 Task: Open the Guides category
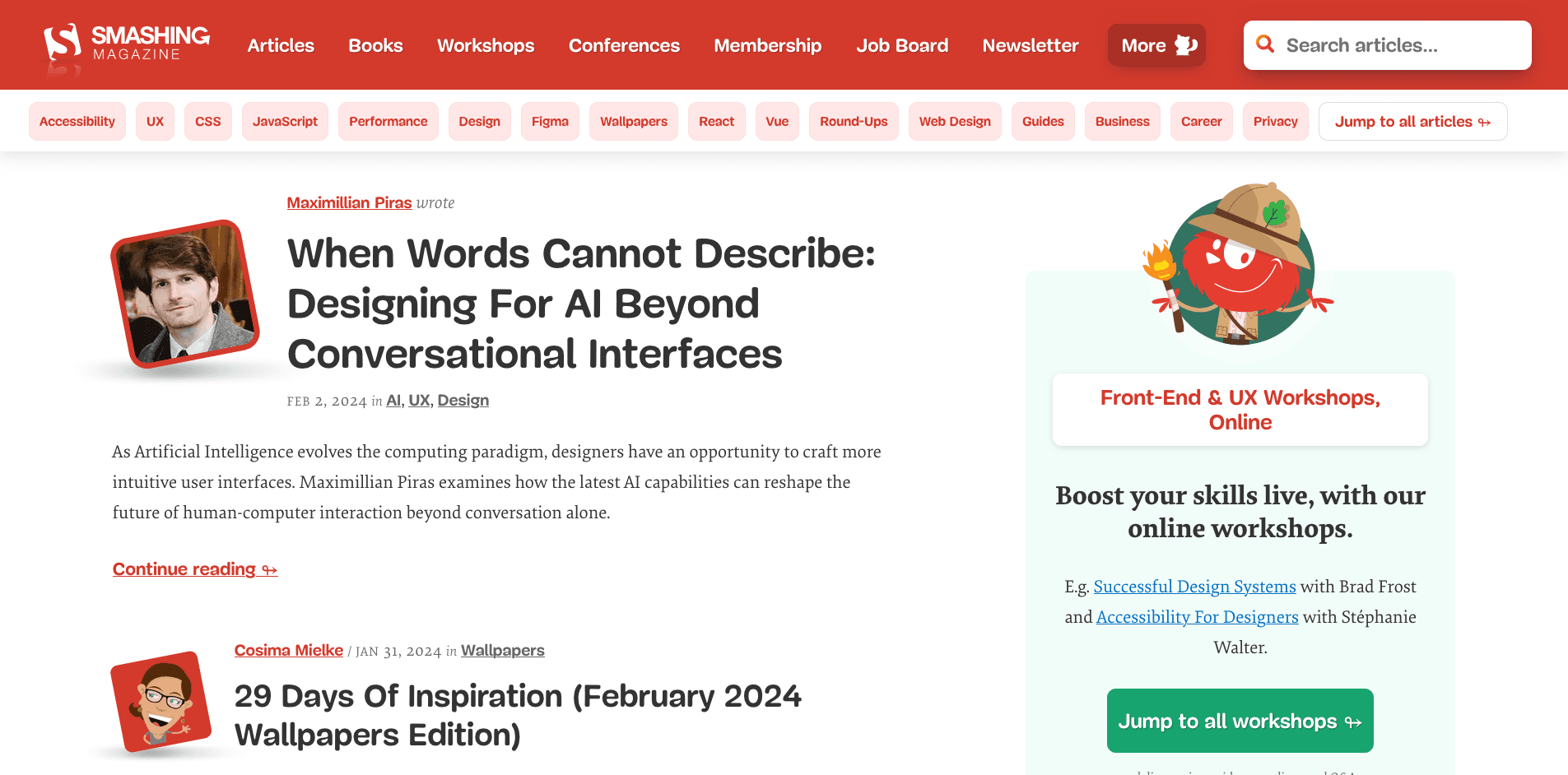(1043, 121)
